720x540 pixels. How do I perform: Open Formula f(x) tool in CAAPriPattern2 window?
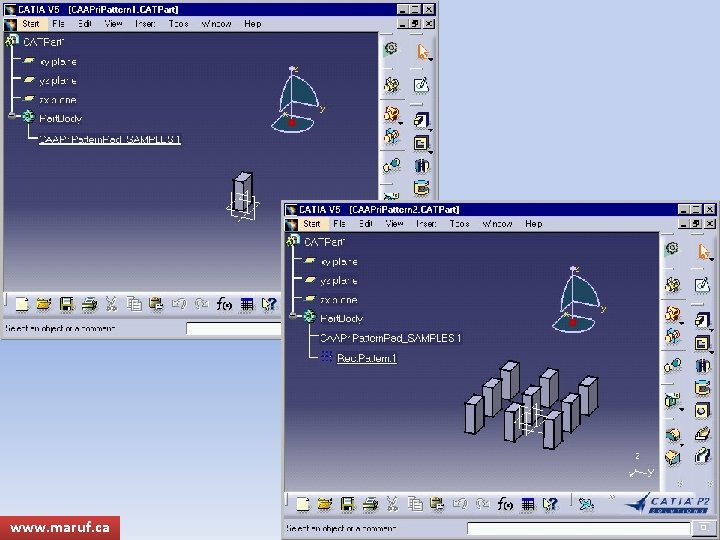(x=505, y=505)
